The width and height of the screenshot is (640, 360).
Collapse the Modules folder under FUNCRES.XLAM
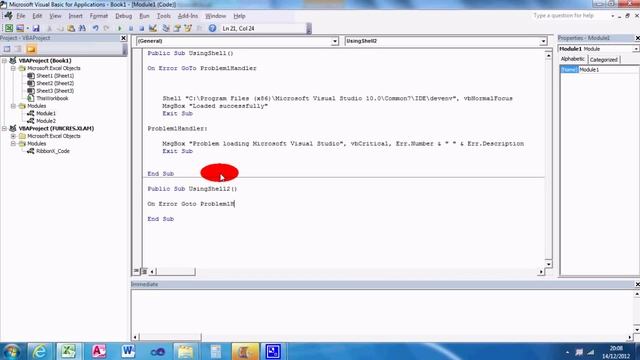[13, 144]
